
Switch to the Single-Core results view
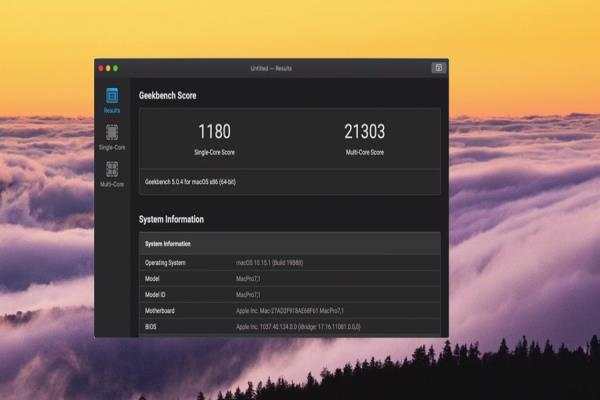pos(112,136)
